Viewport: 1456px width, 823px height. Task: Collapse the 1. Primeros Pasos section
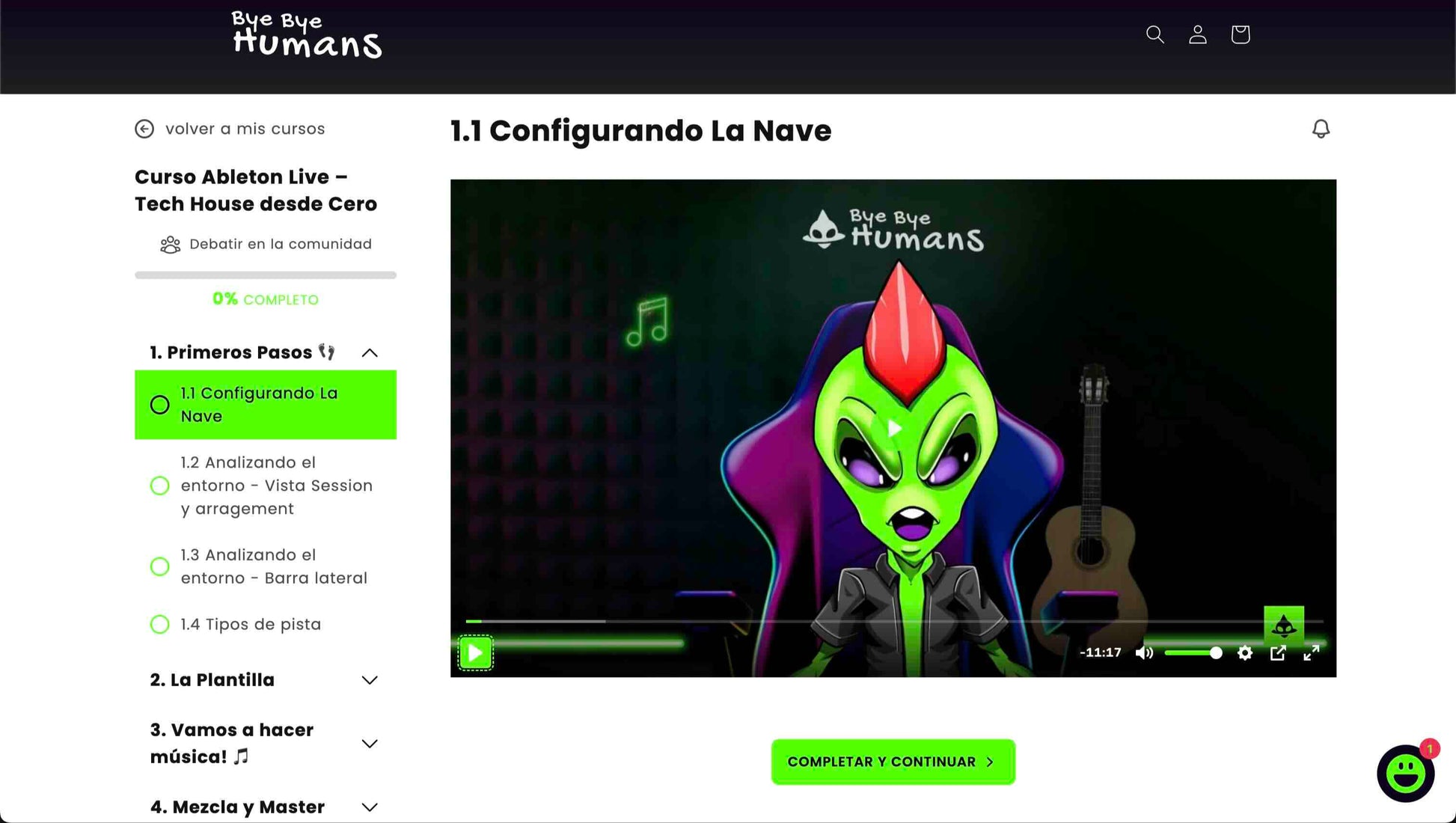coord(370,352)
